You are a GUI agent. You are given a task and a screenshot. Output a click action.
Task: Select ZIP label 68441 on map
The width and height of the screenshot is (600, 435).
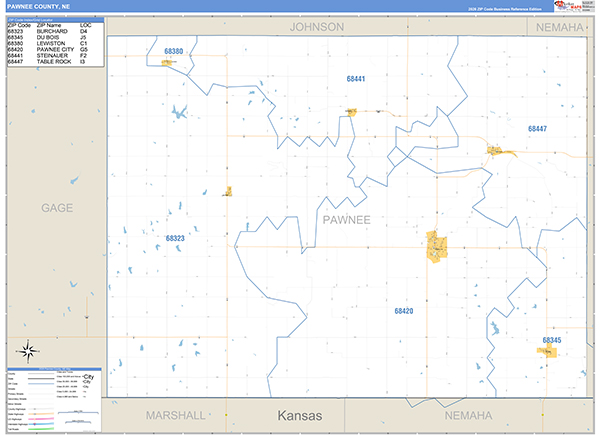[355, 79]
